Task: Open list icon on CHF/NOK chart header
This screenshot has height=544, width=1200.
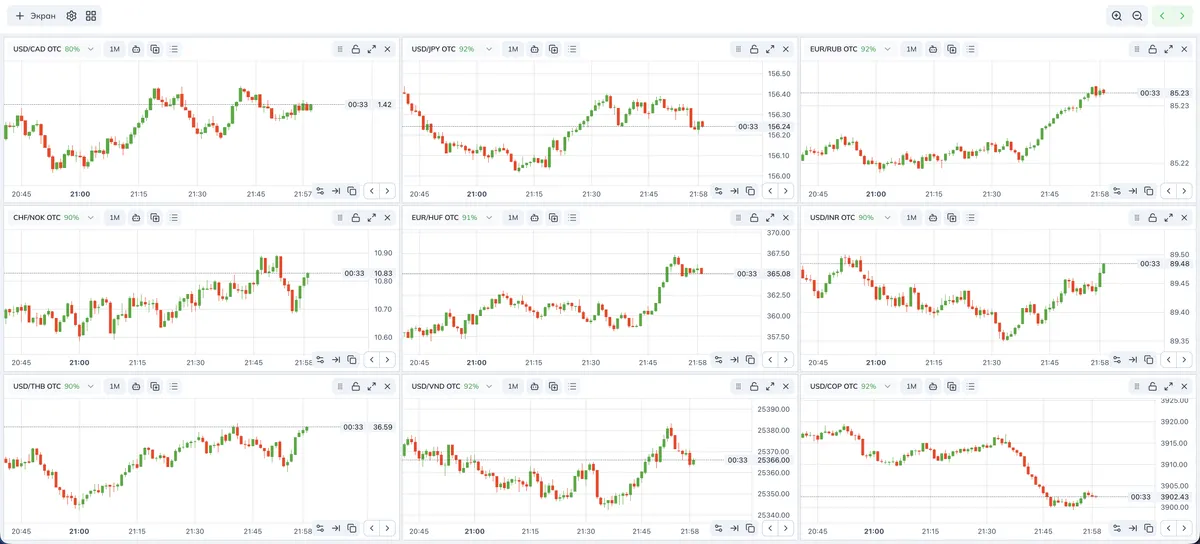Action: tap(174, 217)
